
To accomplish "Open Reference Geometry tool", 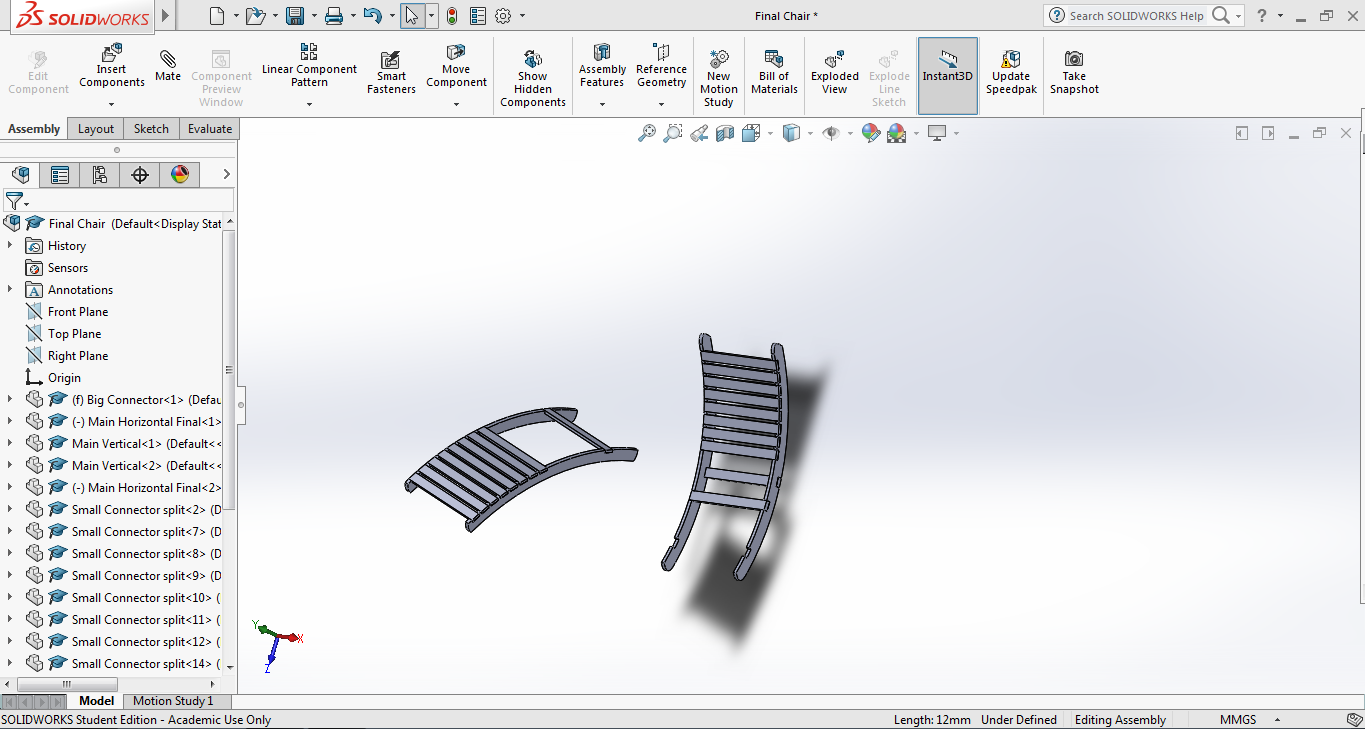I will pyautogui.click(x=661, y=66).
